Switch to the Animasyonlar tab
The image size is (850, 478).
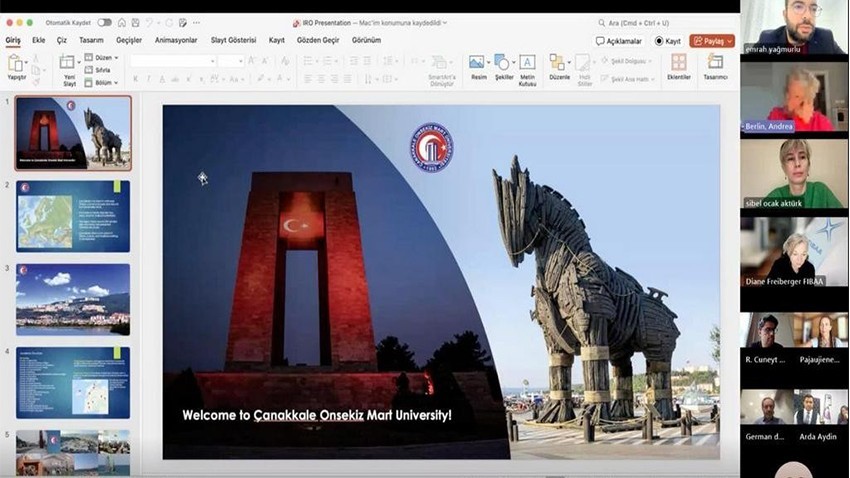(x=176, y=40)
